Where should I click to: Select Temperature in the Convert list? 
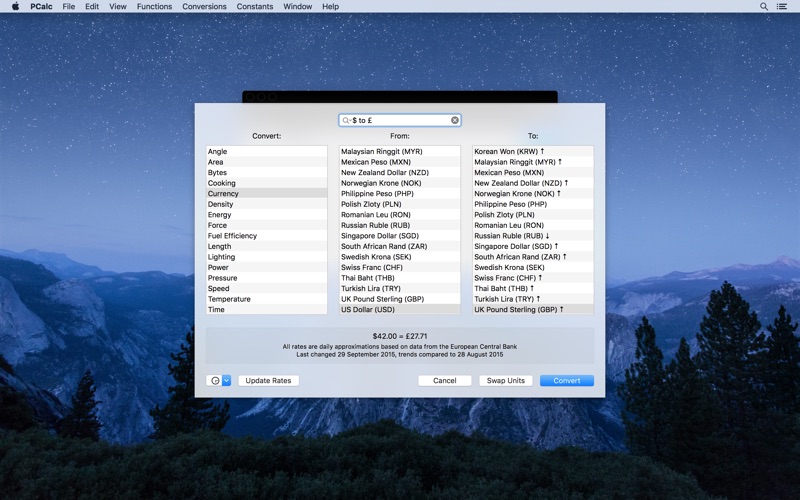pyautogui.click(x=229, y=299)
